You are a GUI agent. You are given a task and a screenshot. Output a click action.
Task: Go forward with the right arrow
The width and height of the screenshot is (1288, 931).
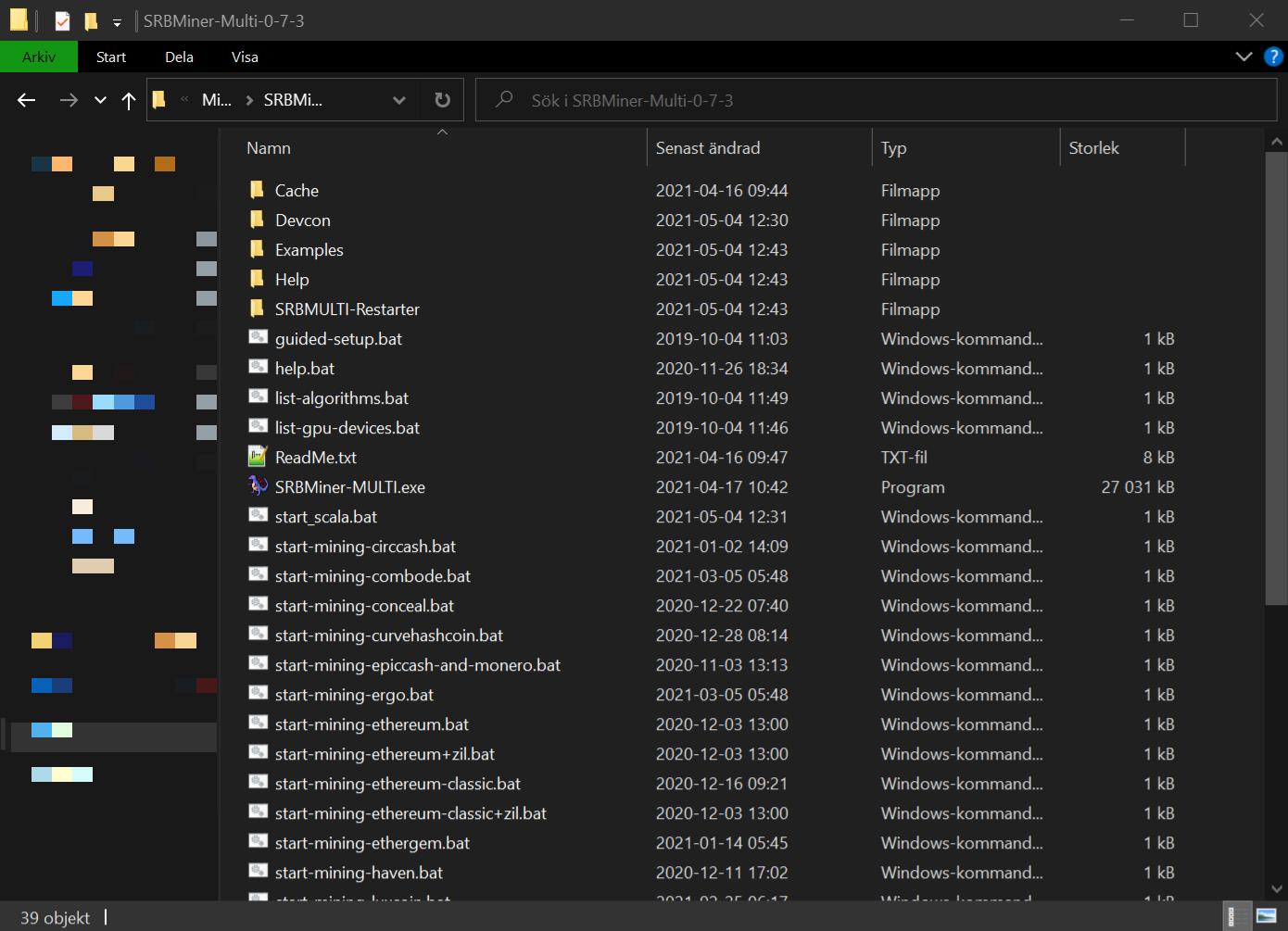tap(69, 100)
